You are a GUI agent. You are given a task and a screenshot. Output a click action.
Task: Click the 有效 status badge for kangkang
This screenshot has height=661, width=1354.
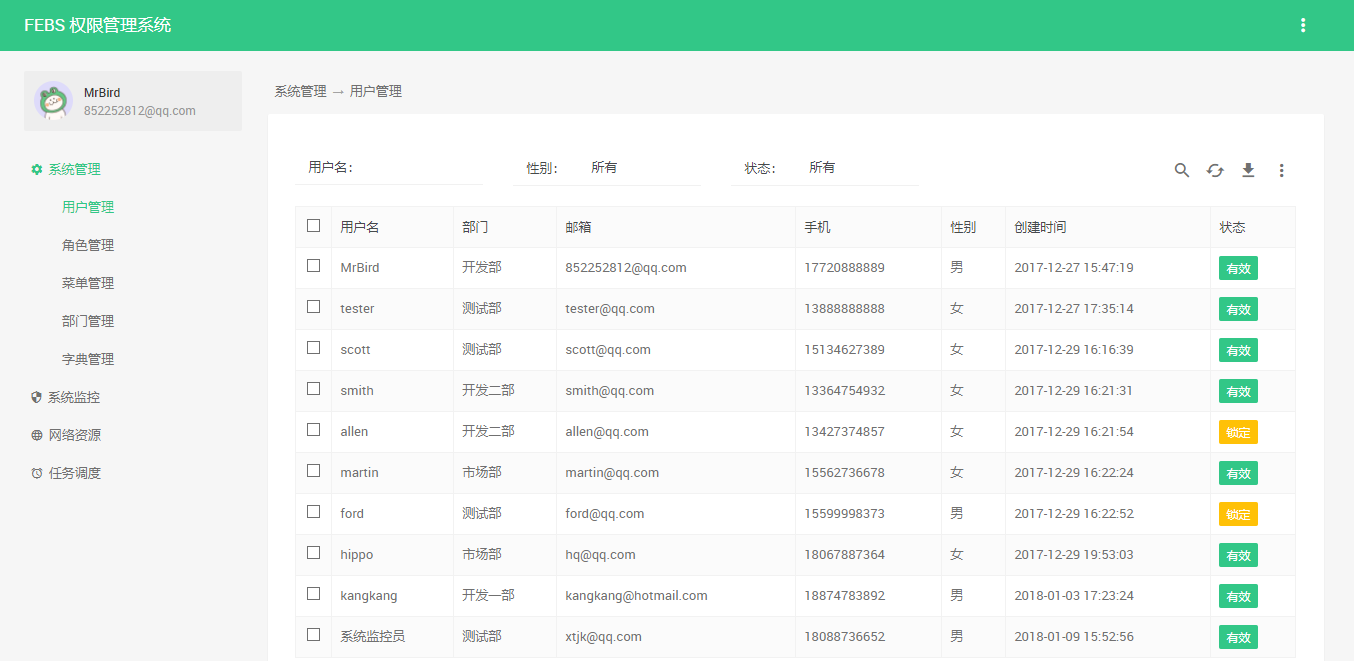click(1238, 596)
